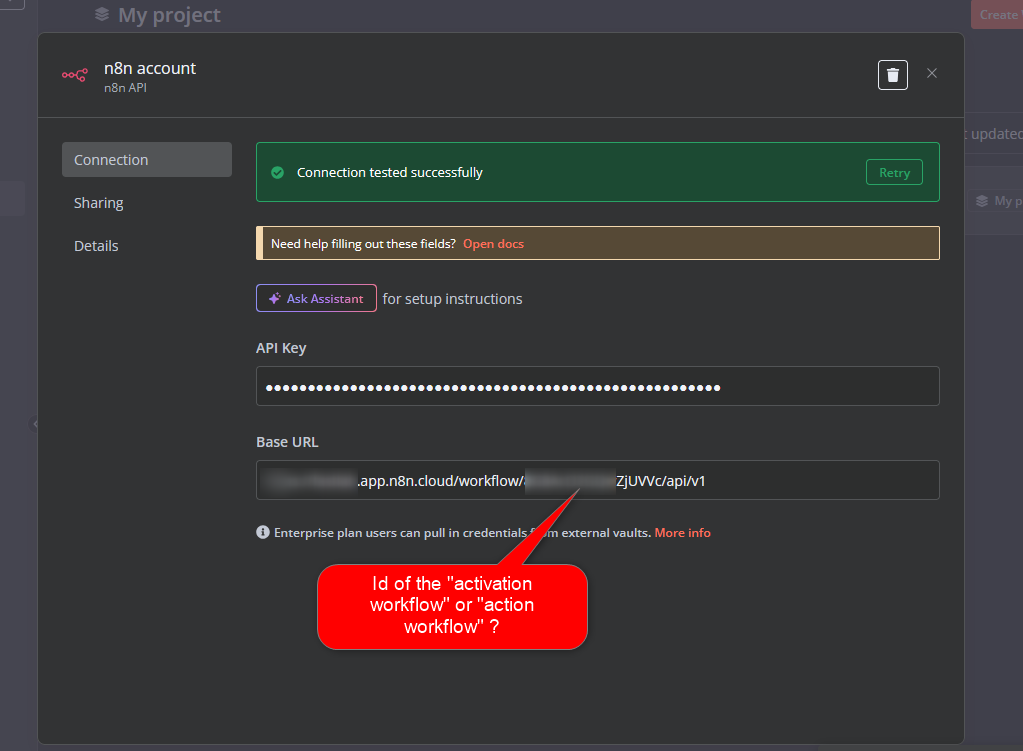Click the More info link about external vaults
This screenshot has height=751, width=1023.
pyautogui.click(x=683, y=532)
